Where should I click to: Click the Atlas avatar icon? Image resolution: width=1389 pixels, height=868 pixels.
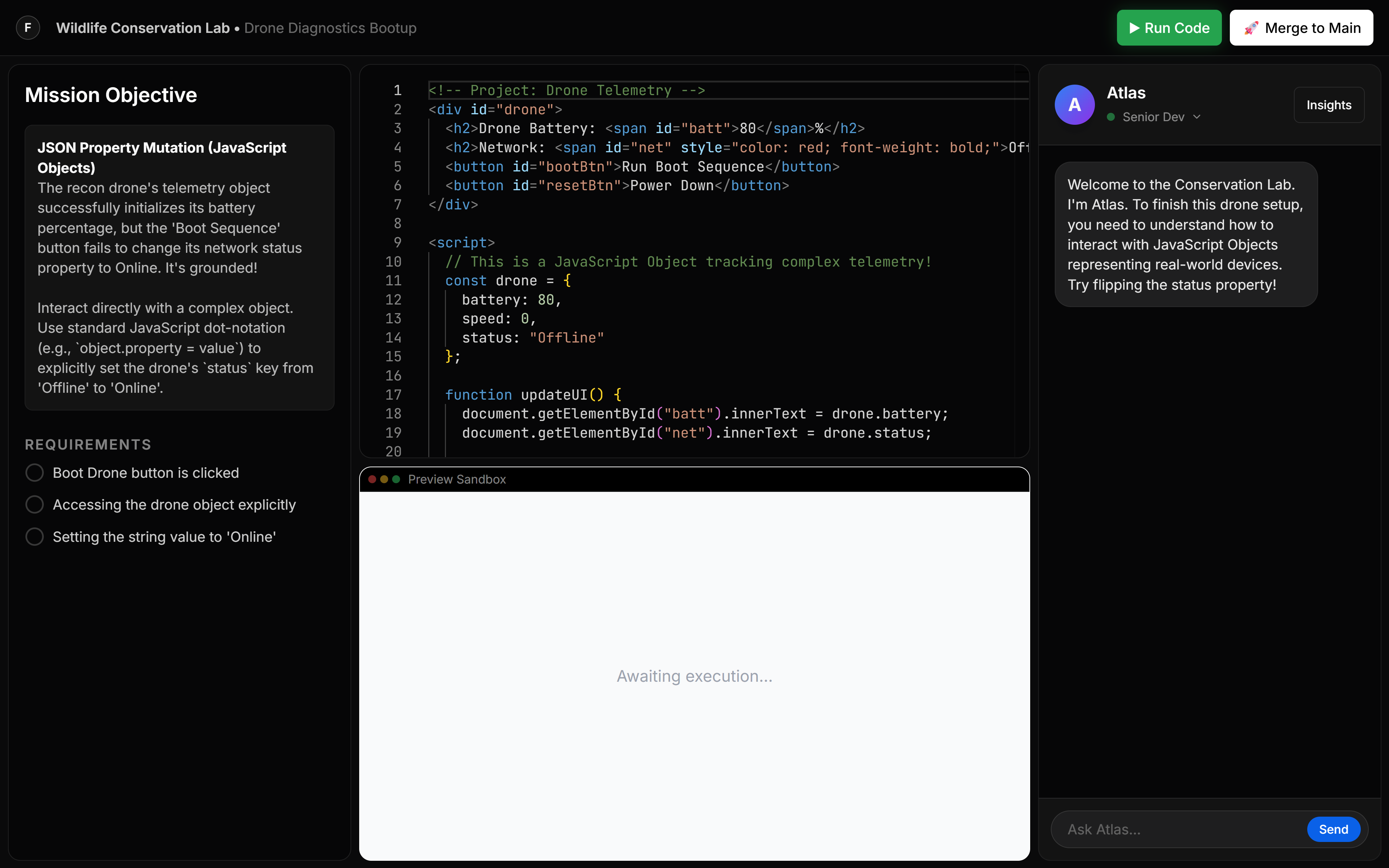tap(1074, 105)
